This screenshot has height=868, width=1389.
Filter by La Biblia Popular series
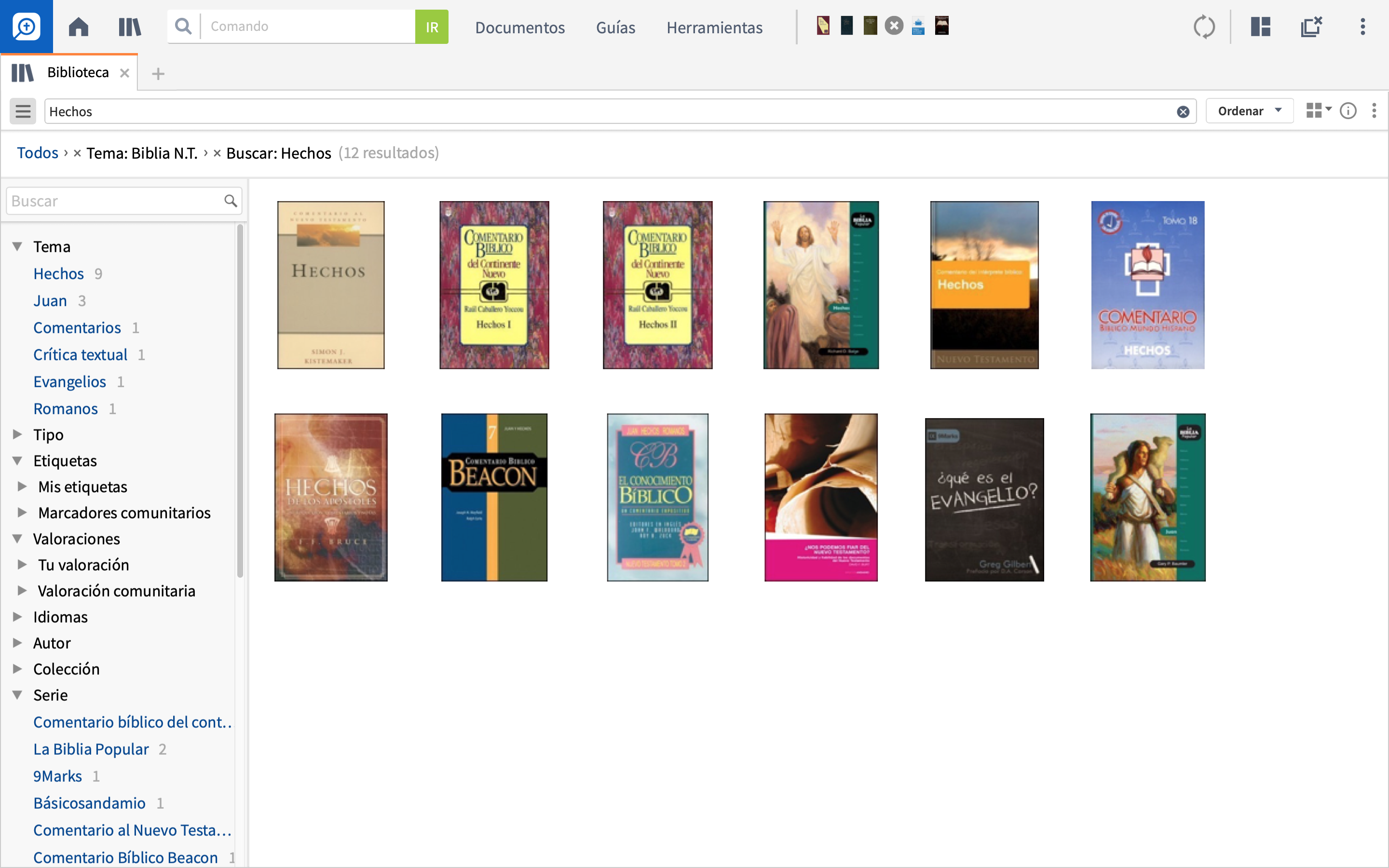tap(91, 749)
